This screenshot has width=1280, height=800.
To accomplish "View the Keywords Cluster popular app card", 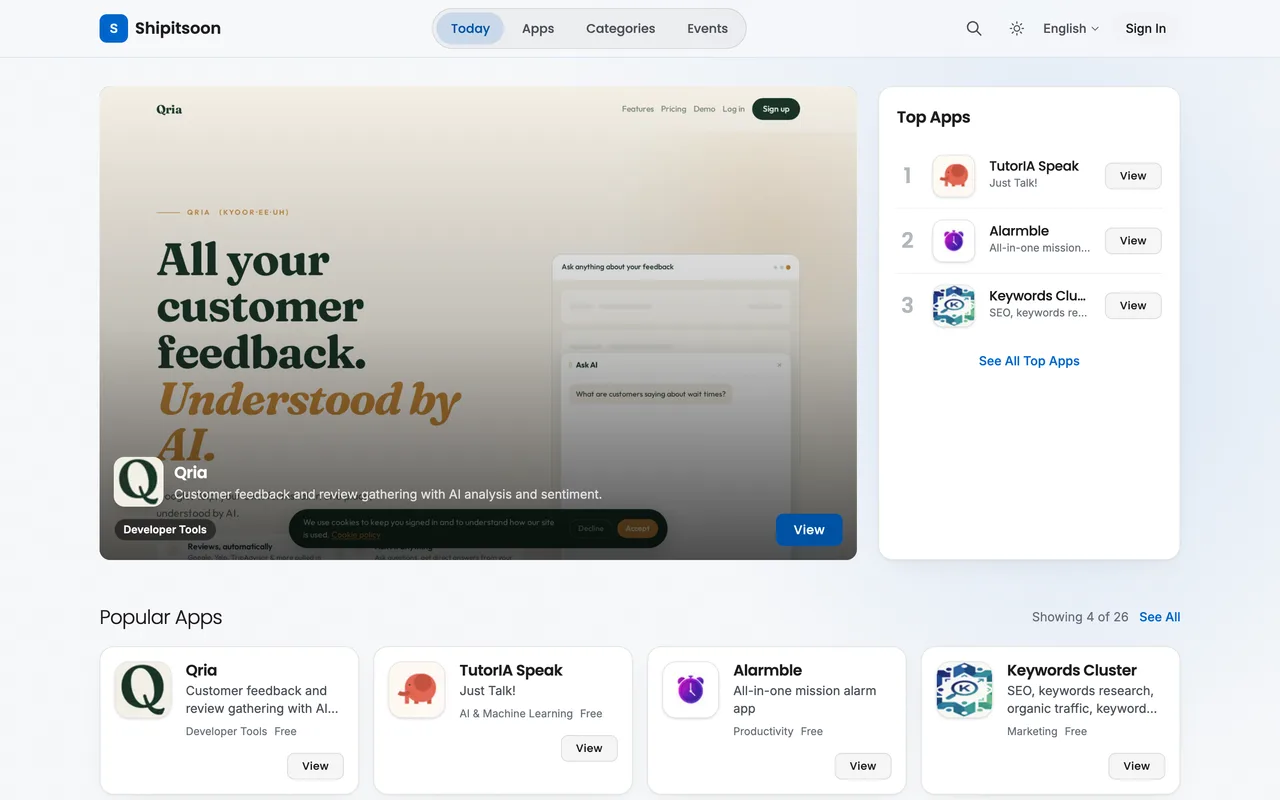I will point(1137,766).
